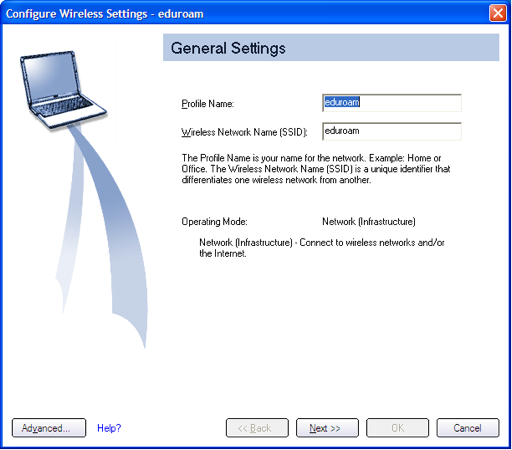Viewport: 512px width, 450px height.
Task: Click the Wireless Network Name (SSID) label
Action: tap(244, 132)
